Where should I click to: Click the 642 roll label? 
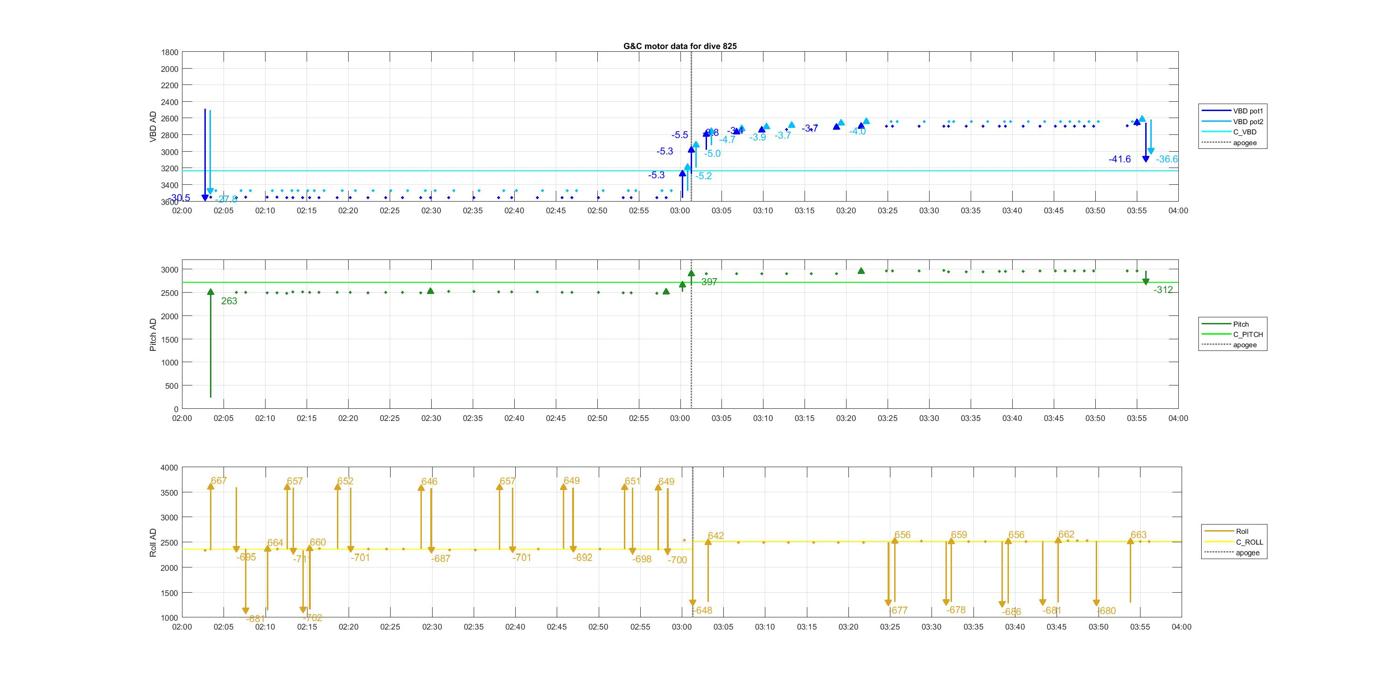click(716, 537)
